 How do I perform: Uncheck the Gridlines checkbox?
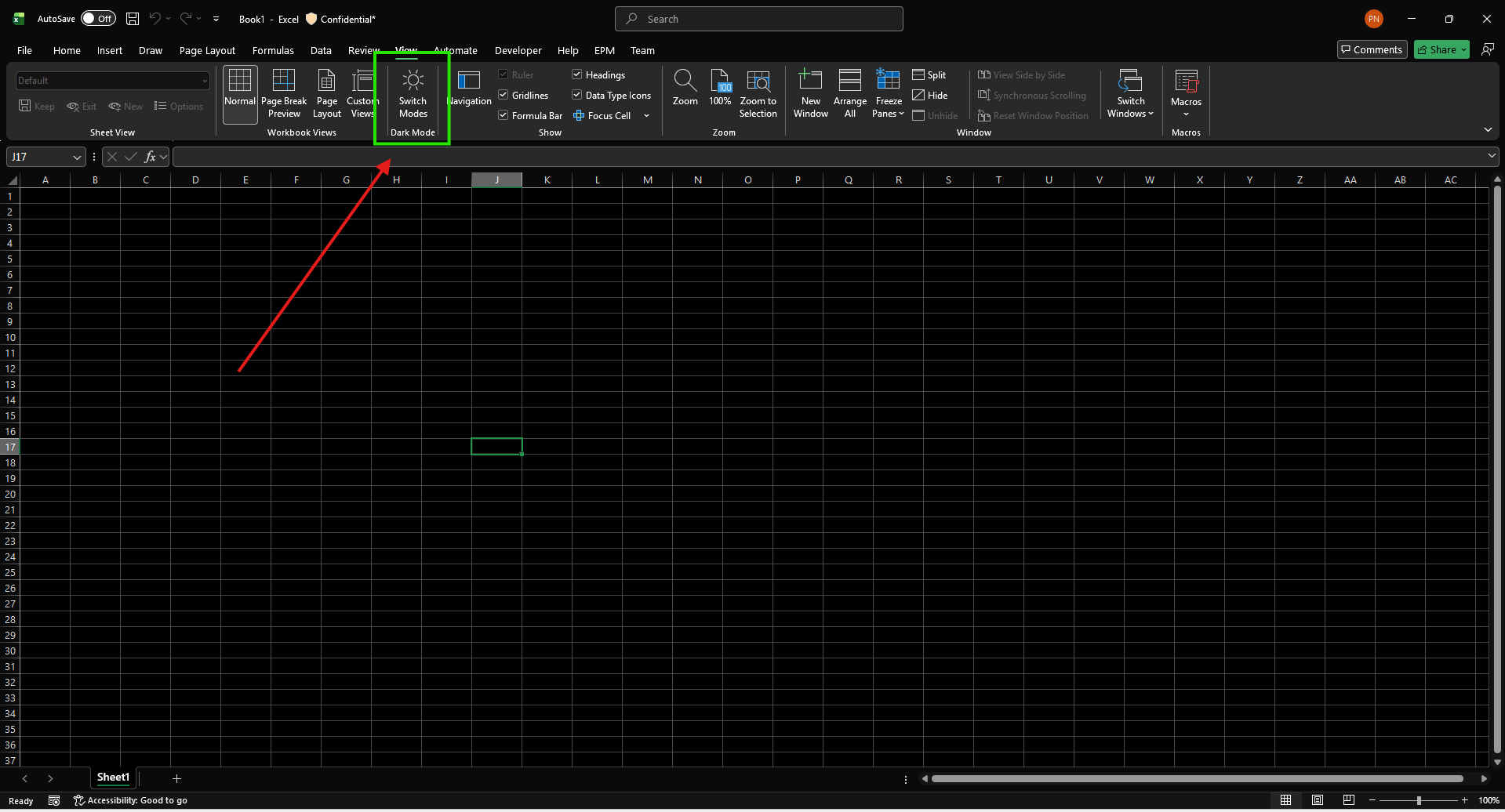503,95
